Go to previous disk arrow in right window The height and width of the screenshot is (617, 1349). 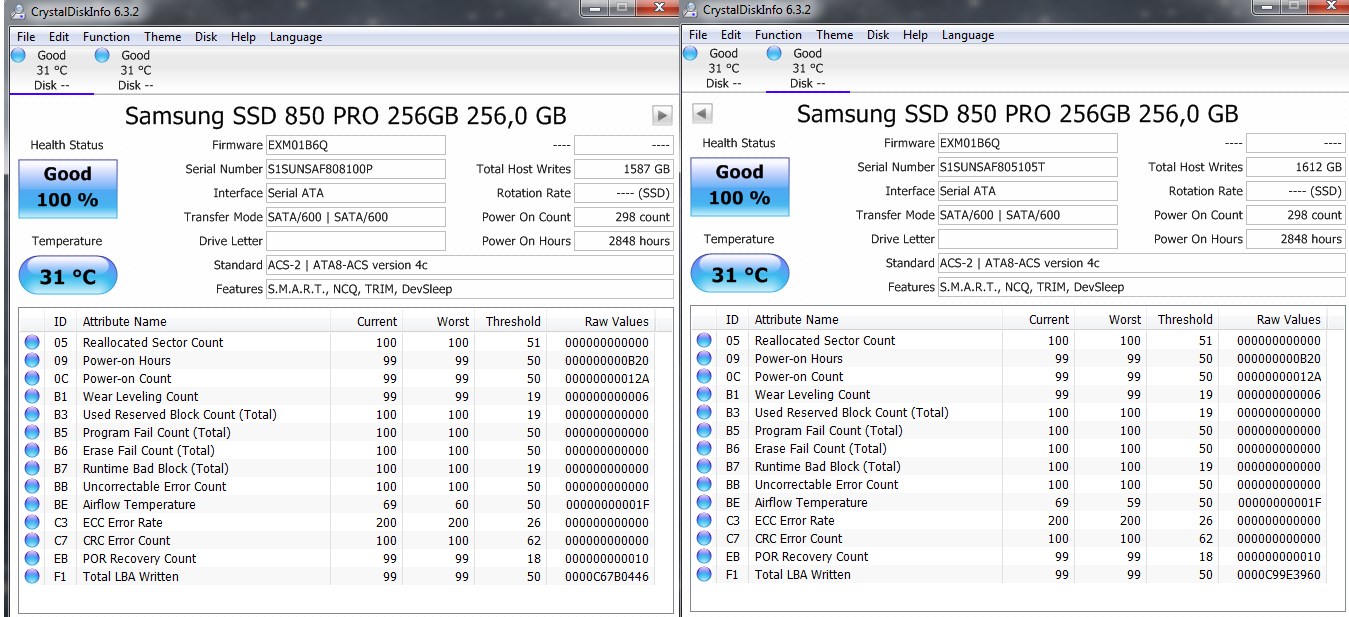[702, 113]
